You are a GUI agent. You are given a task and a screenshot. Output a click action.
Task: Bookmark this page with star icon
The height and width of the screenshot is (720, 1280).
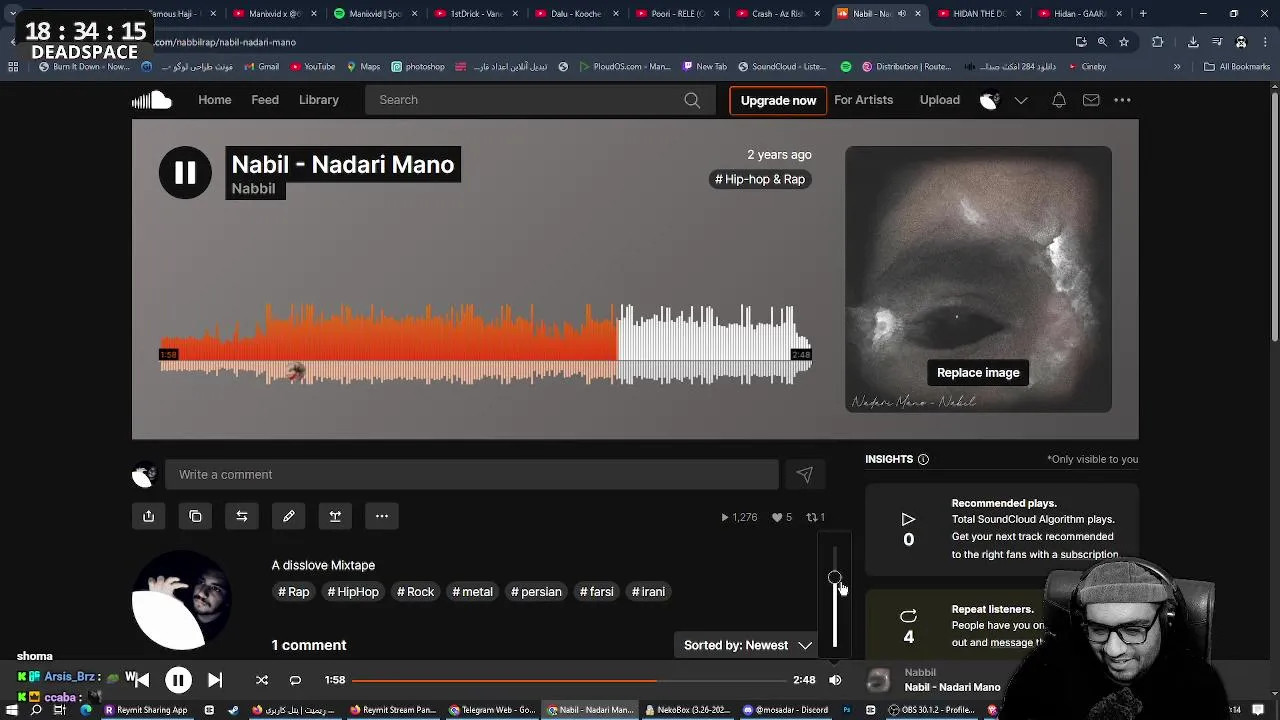pyautogui.click(x=1124, y=42)
